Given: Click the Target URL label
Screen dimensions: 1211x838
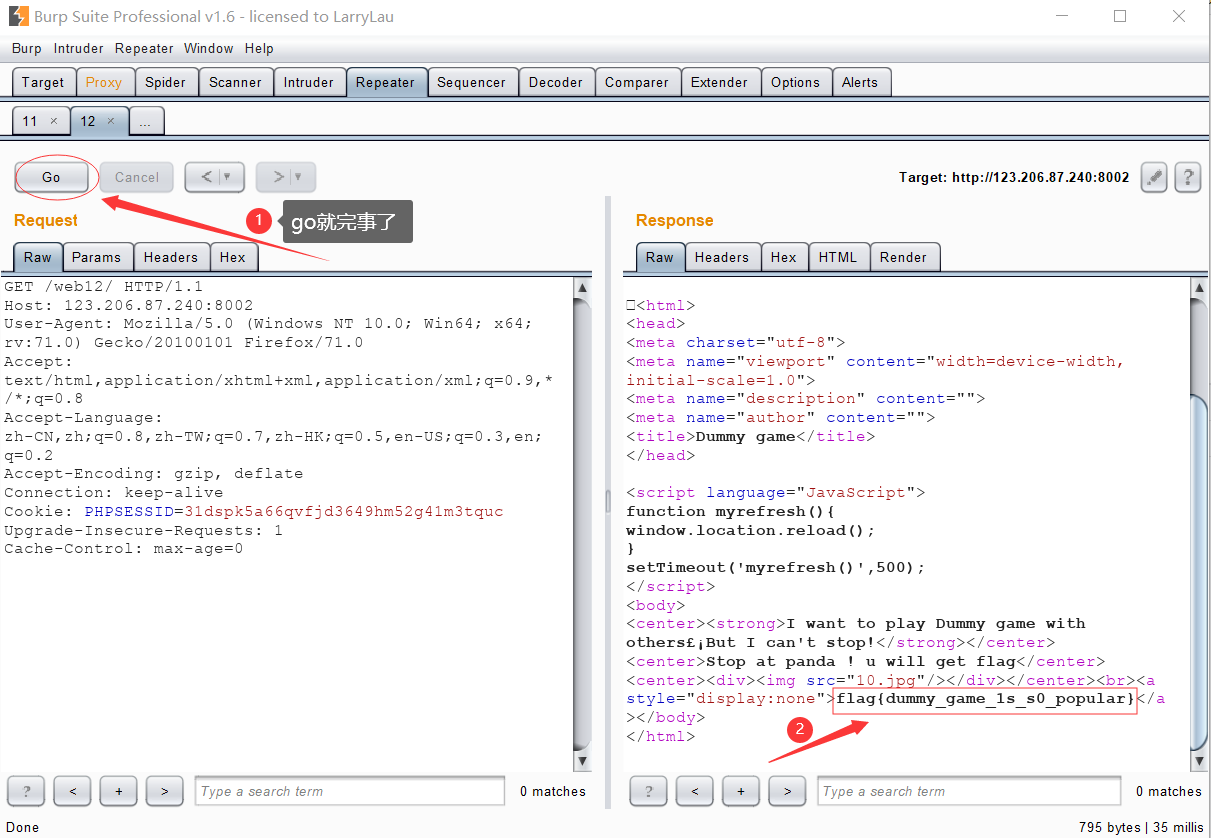Looking at the screenshot, I should [x=1014, y=177].
